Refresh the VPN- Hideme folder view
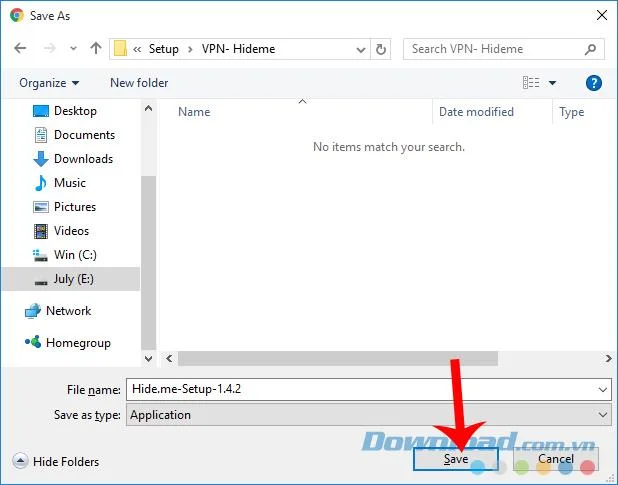Viewport: 618px width, 485px height. click(381, 49)
